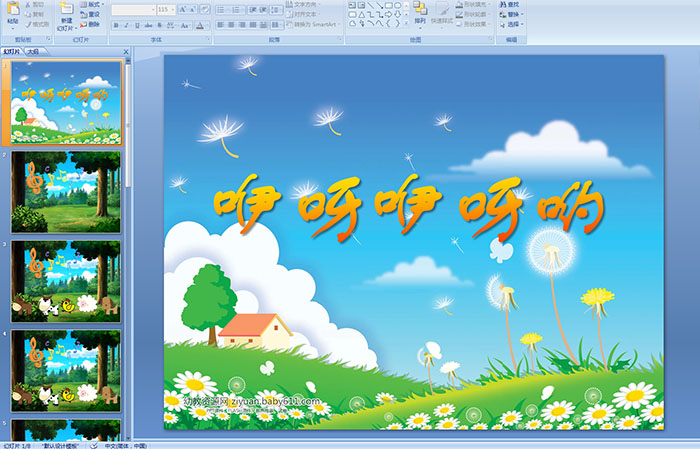Click Reset (重设) slide button

click(90, 14)
